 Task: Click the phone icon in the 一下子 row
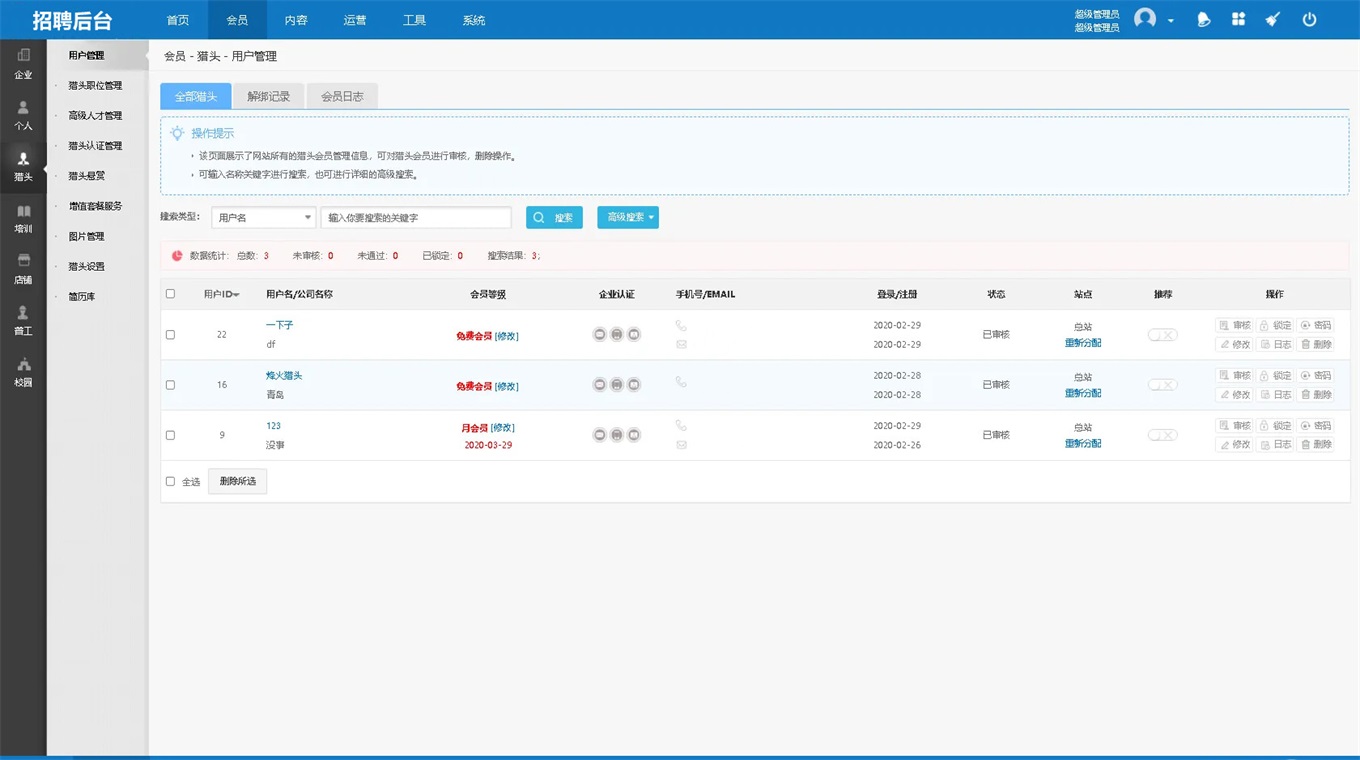(x=681, y=325)
